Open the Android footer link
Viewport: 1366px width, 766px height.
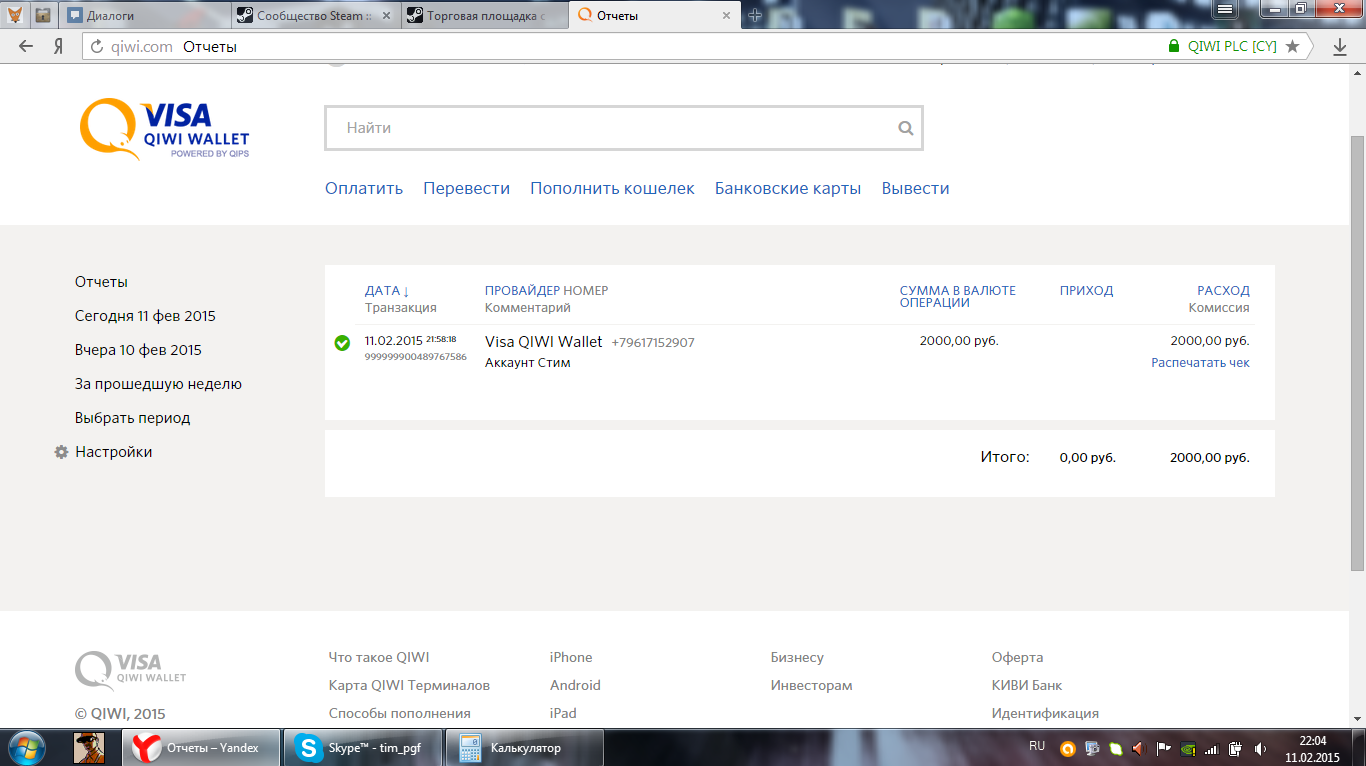pyautogui.click(x=575, y=685)
